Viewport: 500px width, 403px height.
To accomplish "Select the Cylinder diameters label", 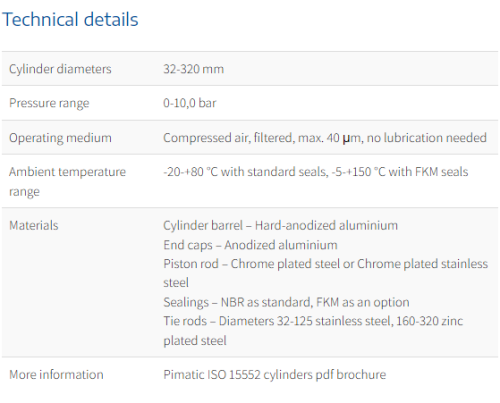I will (x=60, y=69).
